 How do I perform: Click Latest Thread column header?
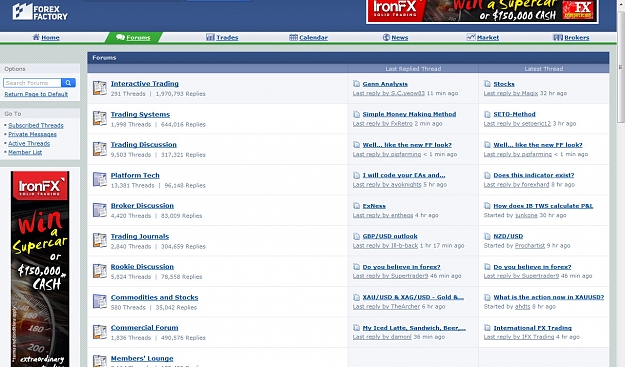(x=544, y=69)
